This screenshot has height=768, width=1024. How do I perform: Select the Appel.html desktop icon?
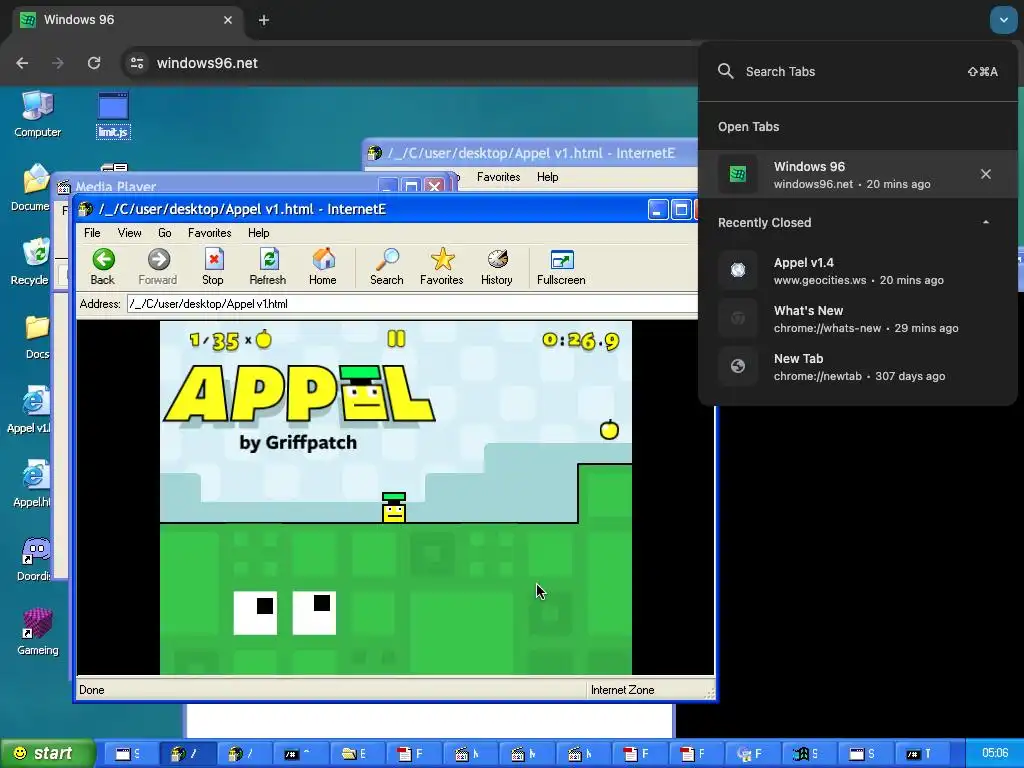tap(32, 485)
